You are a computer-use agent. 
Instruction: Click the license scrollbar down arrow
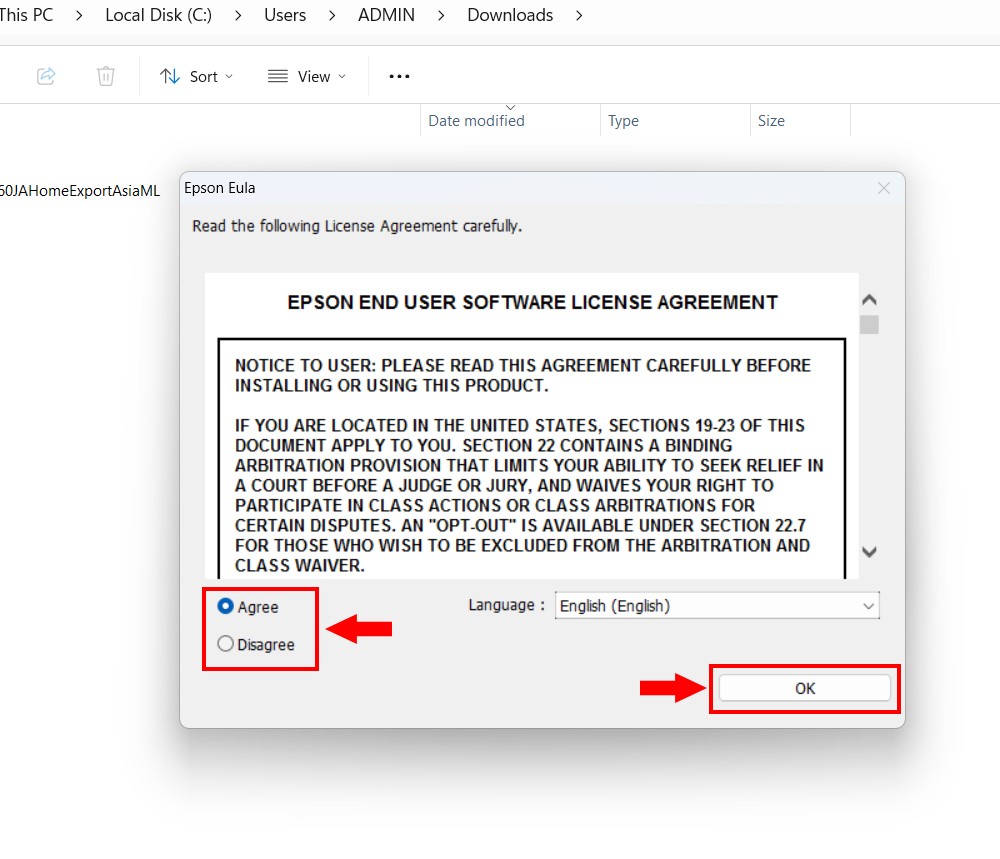[869, 552]
